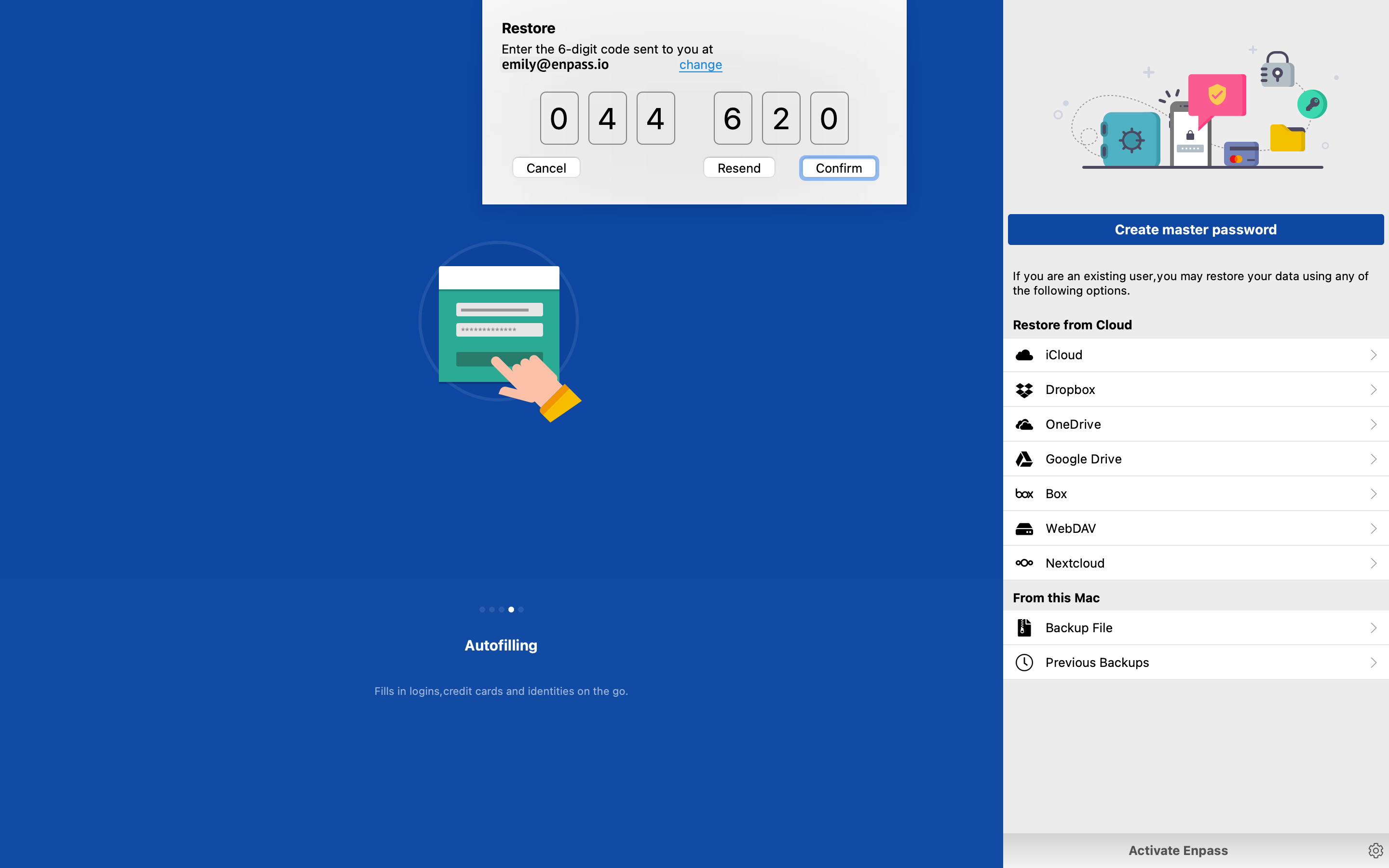Click the active fourth page dot
Image resolution: width=1389 pixels, height=868 pixels.
pyautogui.click(x=511, y=610)
